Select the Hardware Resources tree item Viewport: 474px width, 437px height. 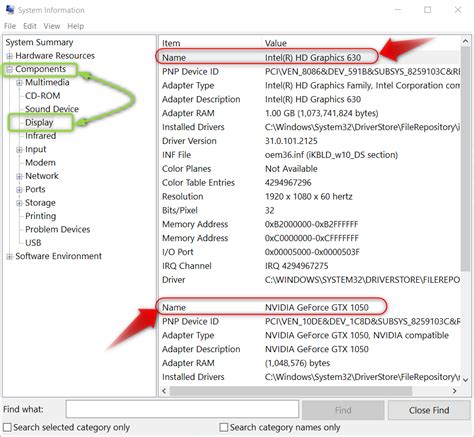(55, 56)
